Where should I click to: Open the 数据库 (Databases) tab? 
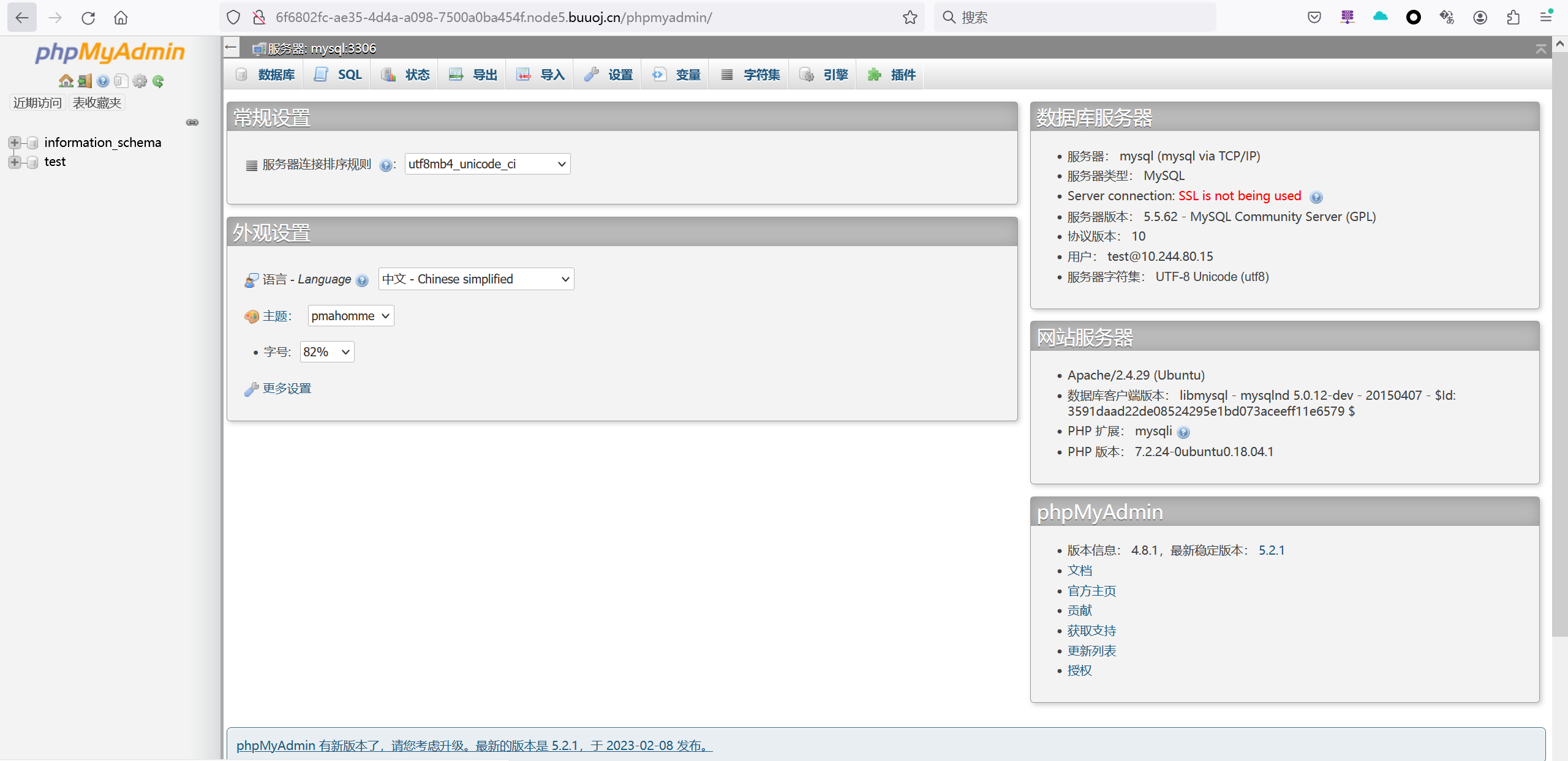coord(265,75)
